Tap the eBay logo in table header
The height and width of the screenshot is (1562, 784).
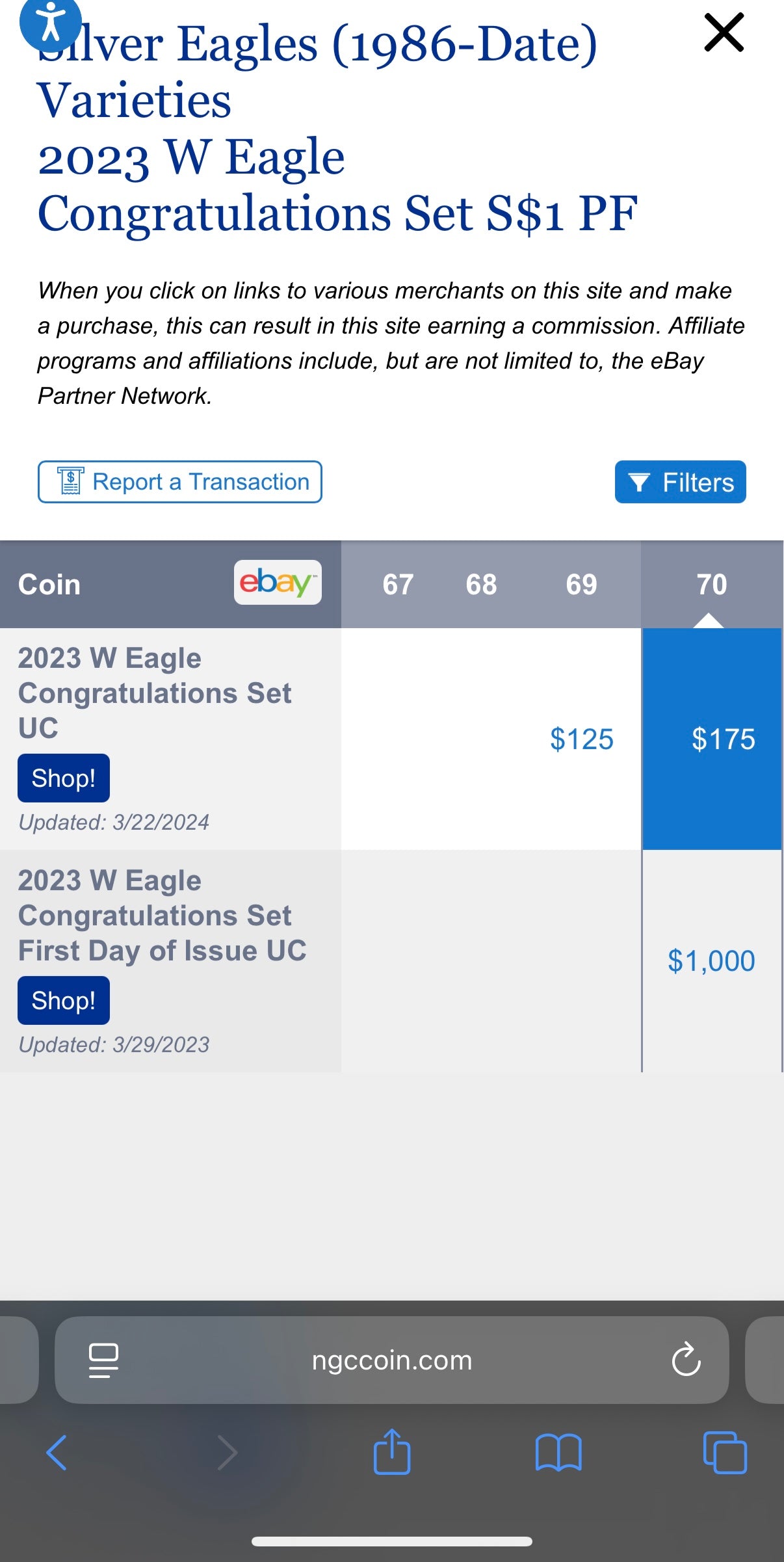tap(278, 583)
